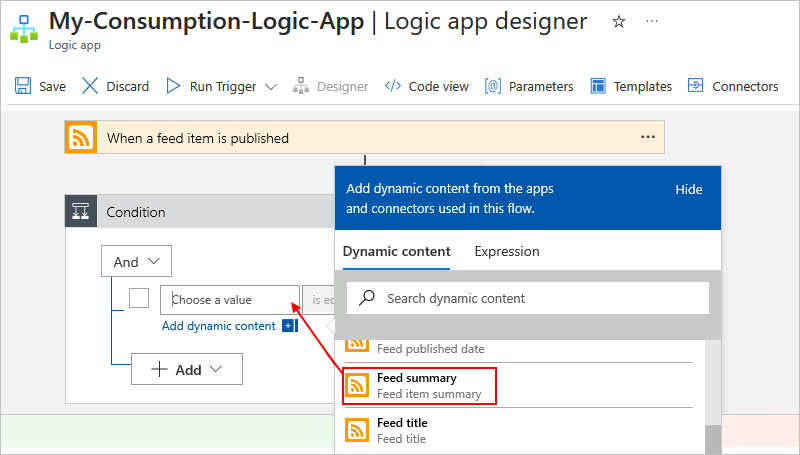Click the Add dynamic content link
Viewport: 800px width, 455px height.
click(219, 326)
